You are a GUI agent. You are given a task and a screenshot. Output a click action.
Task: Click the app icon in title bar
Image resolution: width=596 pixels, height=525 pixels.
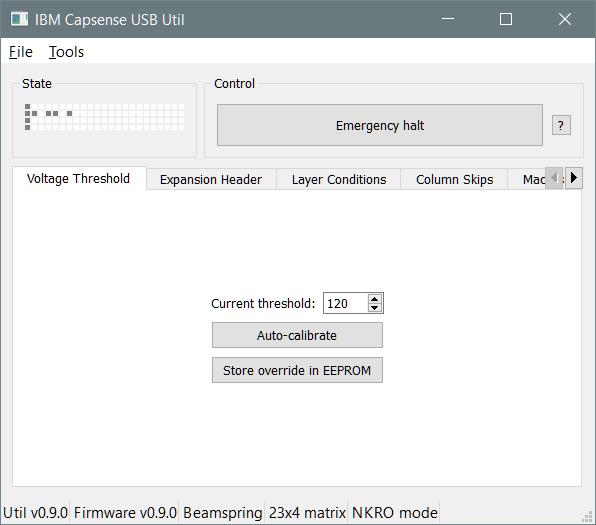point(19,19)
